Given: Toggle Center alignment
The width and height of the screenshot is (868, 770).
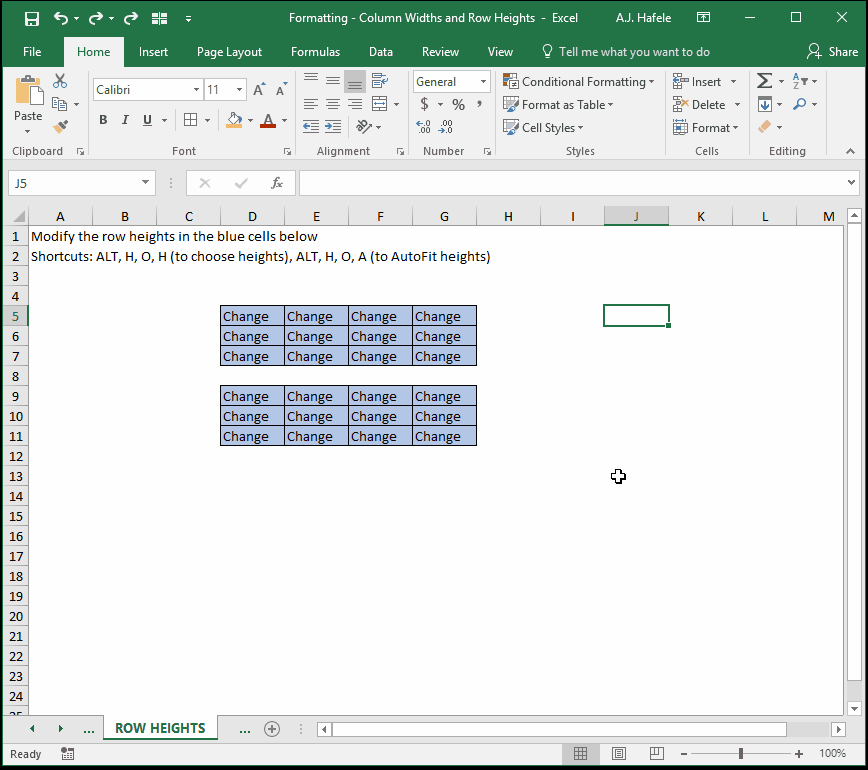Looking at the screenshot, I should coord(333,104).
